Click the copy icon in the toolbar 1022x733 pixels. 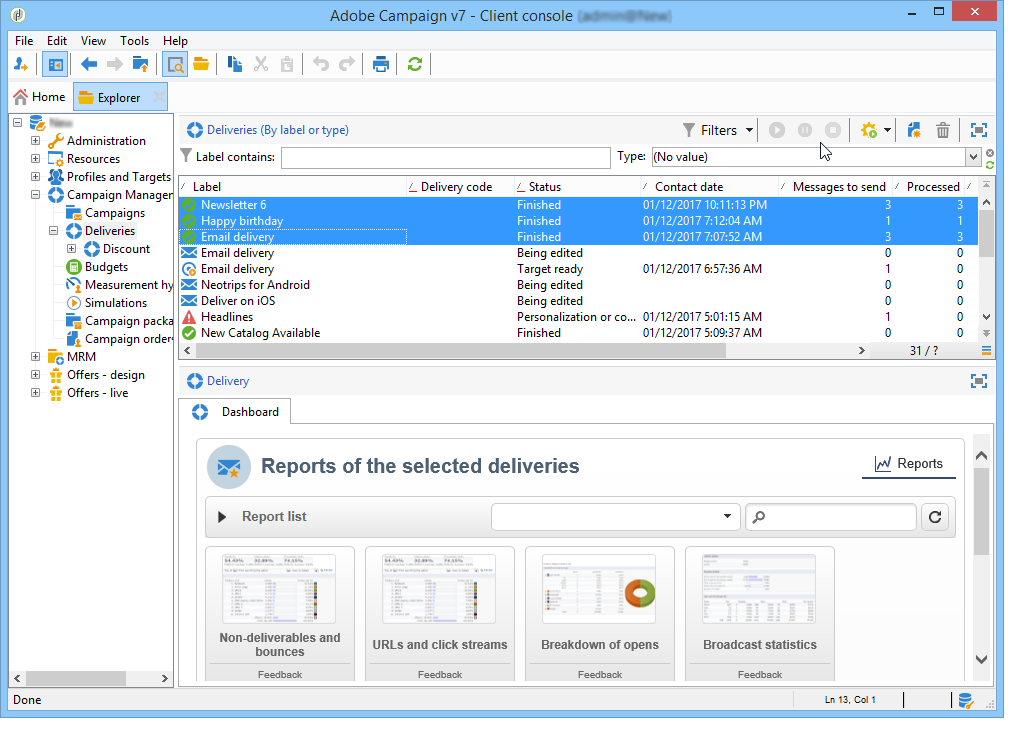[x=235, y=65]
